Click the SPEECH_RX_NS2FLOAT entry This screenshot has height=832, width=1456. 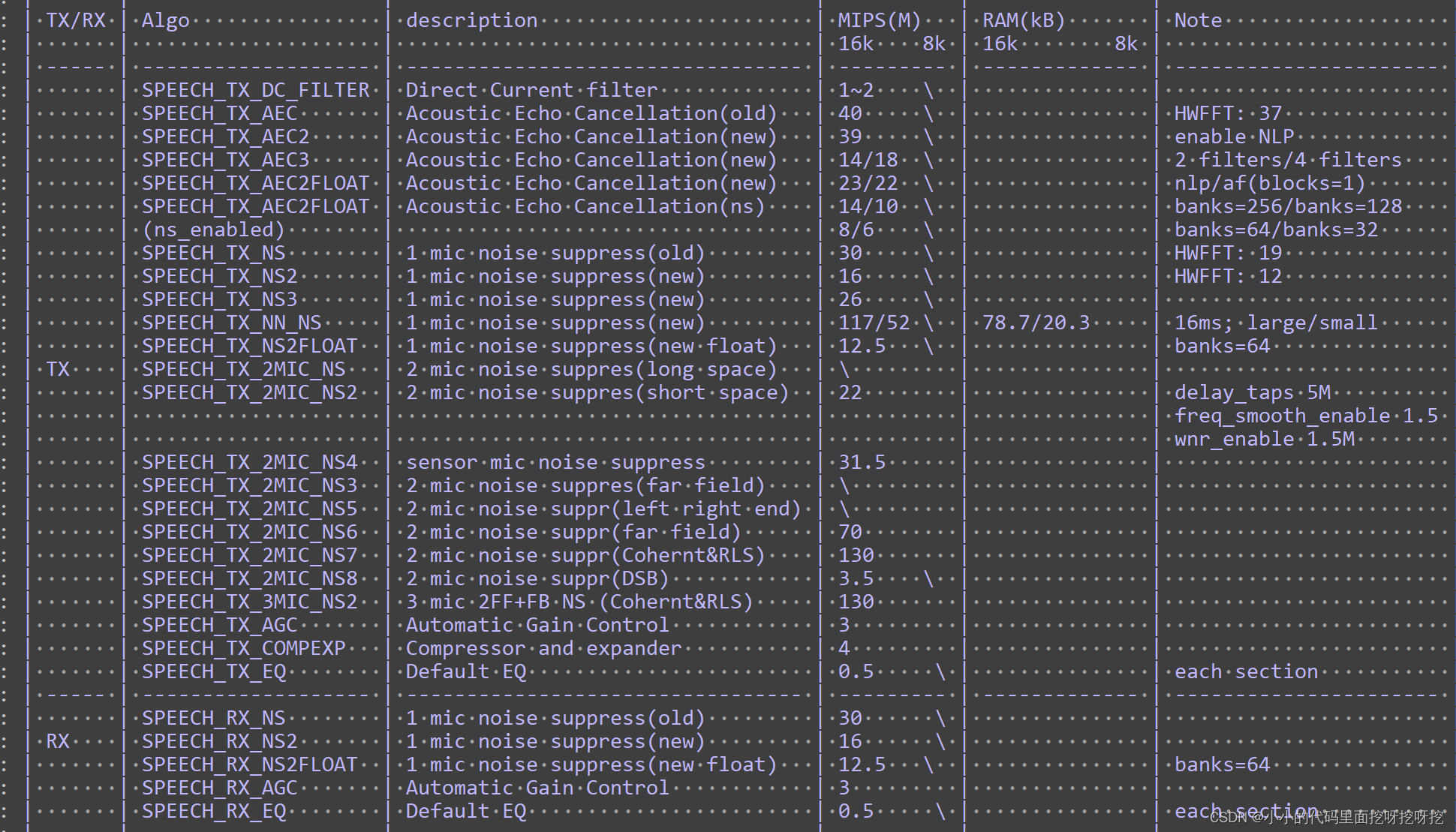pos(249,764)
